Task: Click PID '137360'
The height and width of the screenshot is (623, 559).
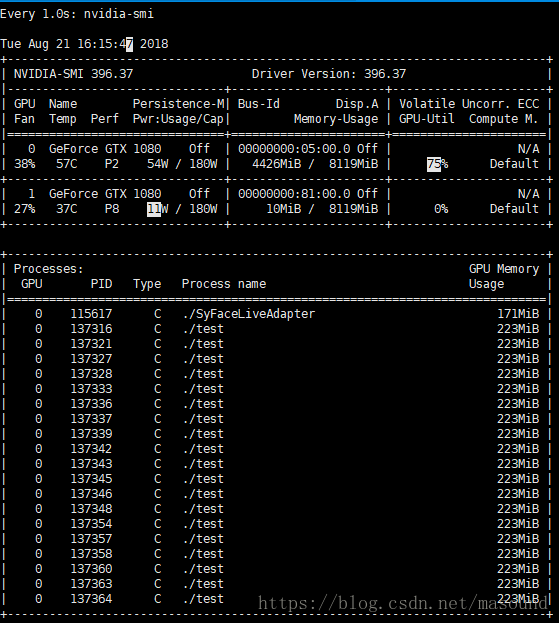Action: [91, 569]
